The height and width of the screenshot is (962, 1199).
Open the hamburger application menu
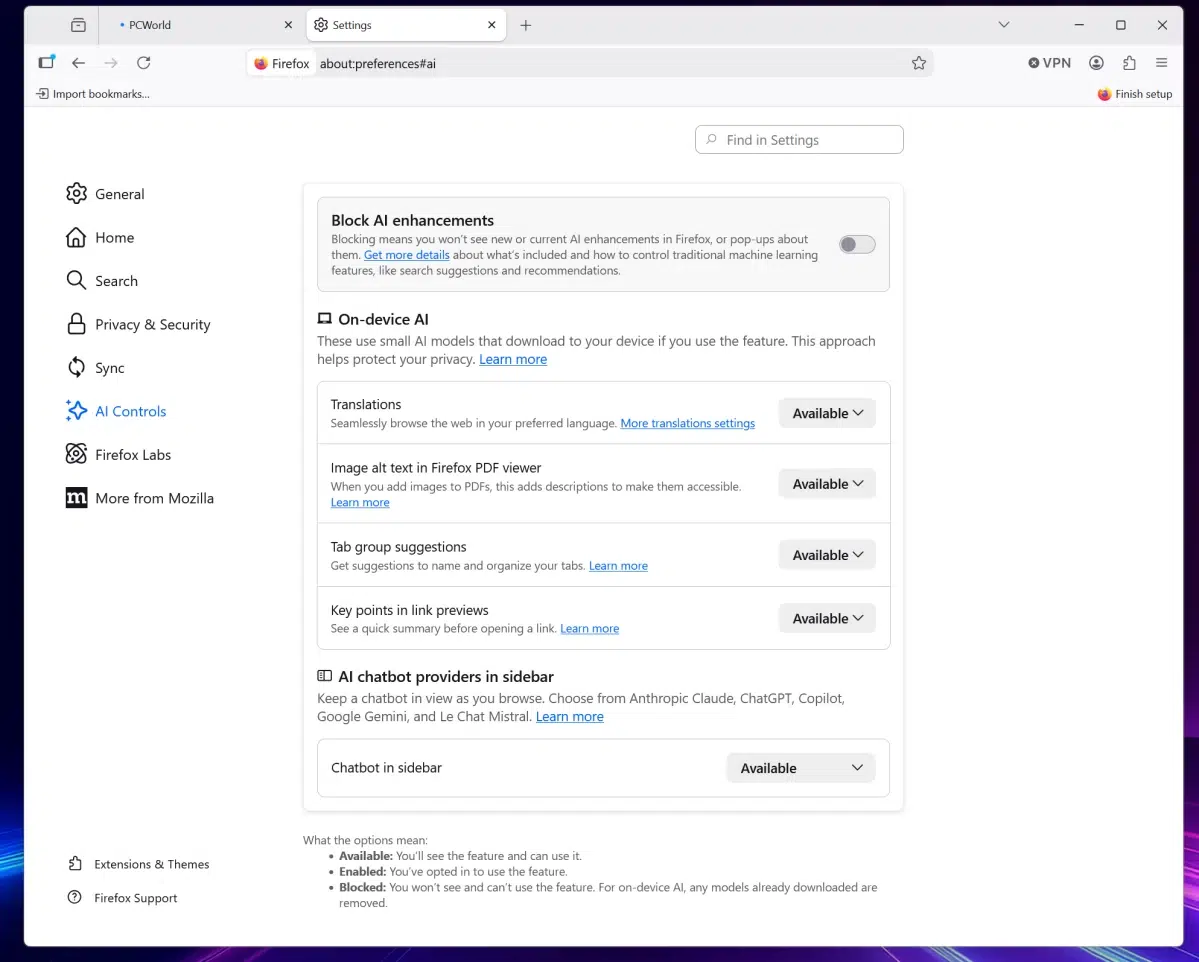1161,62
